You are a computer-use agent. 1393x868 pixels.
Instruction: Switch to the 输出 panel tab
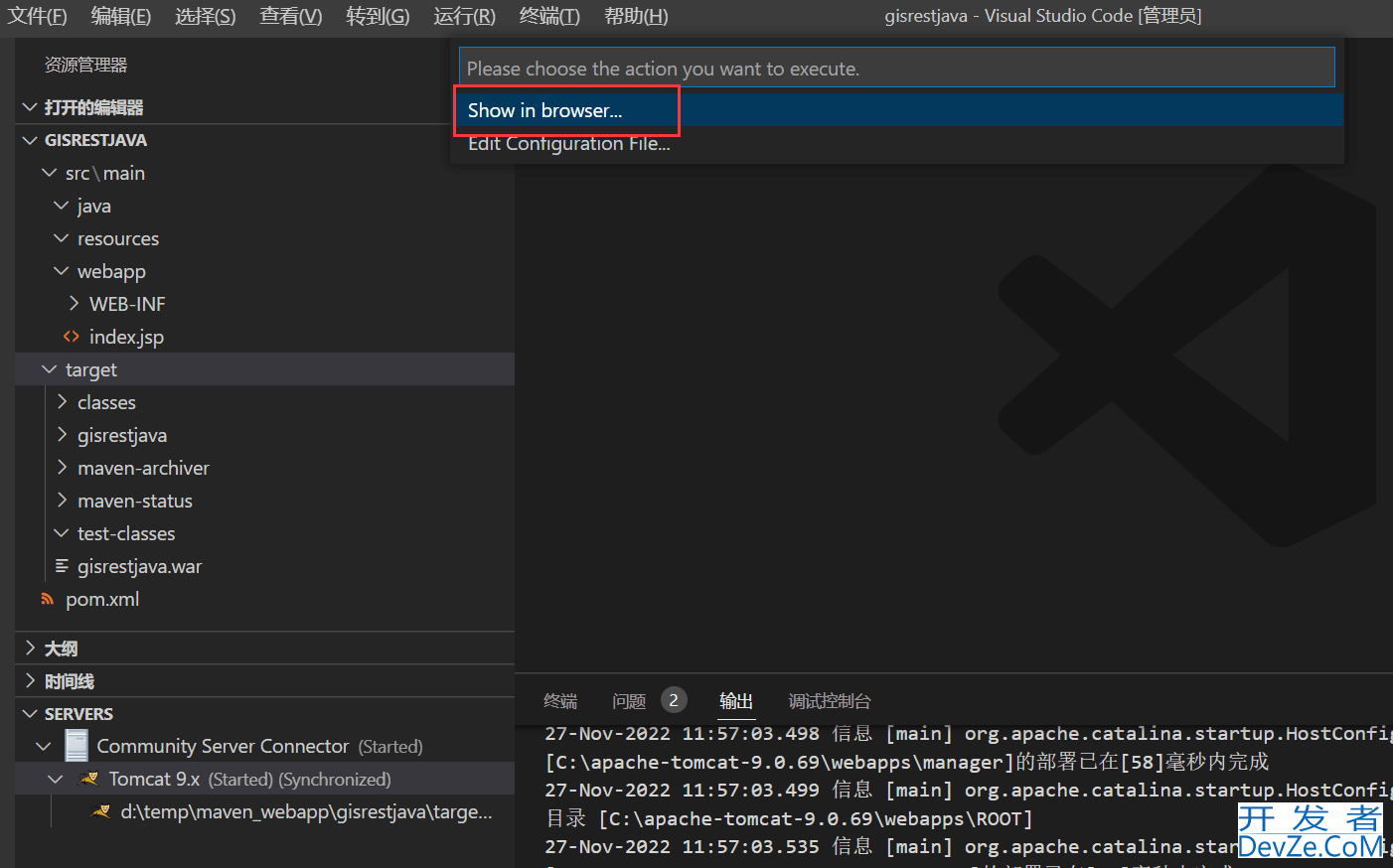coord(736,701)
